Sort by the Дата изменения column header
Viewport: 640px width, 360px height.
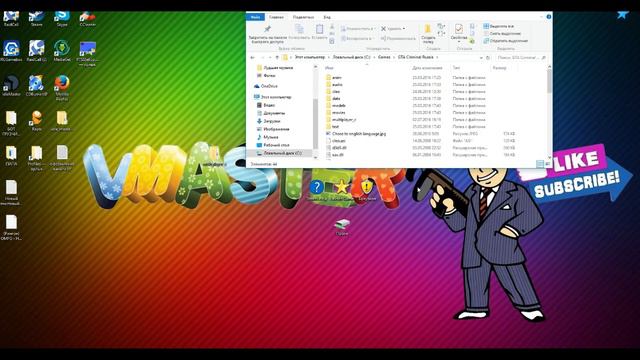point(427,68)
